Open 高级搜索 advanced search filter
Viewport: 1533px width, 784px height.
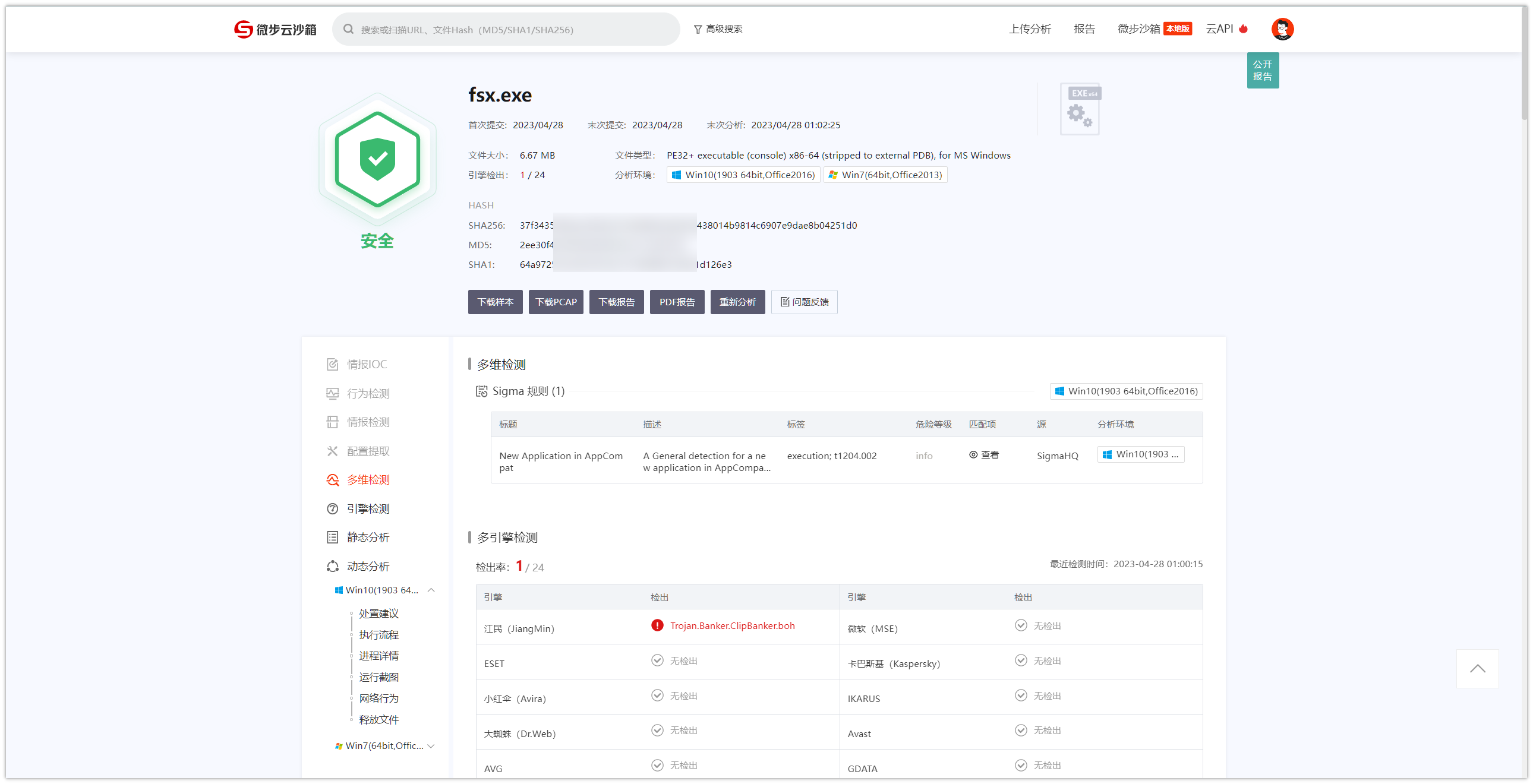tap(718, 29)
